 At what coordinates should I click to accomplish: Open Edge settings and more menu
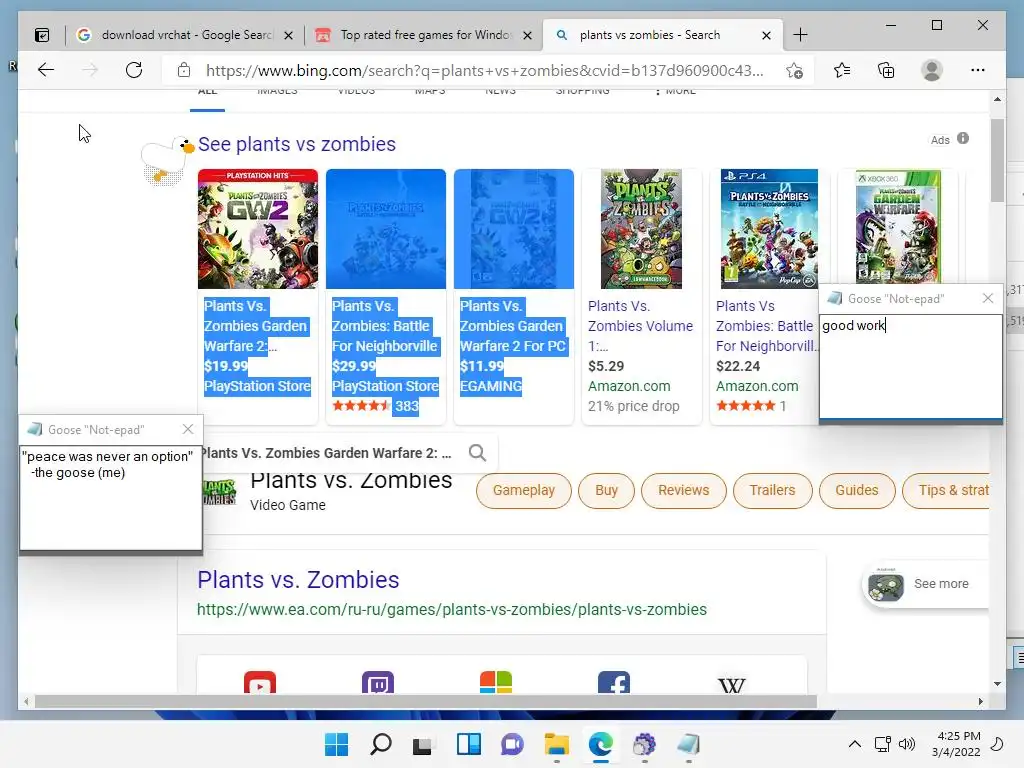tap(978, 70)
